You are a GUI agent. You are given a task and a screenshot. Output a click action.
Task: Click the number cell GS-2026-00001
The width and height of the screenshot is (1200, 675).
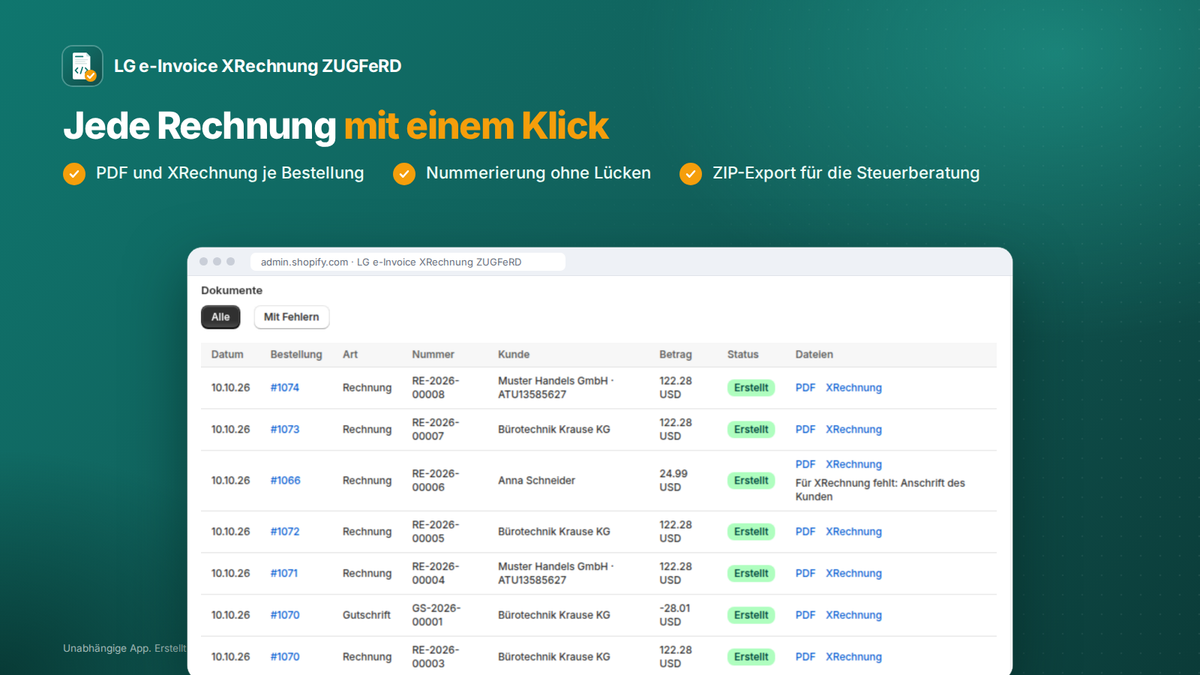[436, 616]
